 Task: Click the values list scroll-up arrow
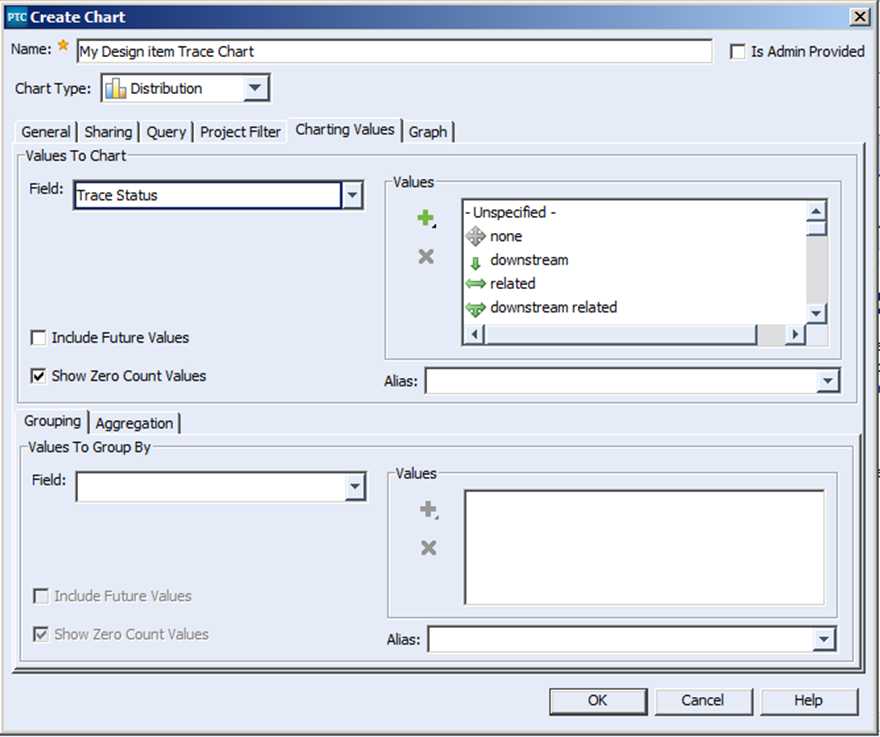(816, 212)
